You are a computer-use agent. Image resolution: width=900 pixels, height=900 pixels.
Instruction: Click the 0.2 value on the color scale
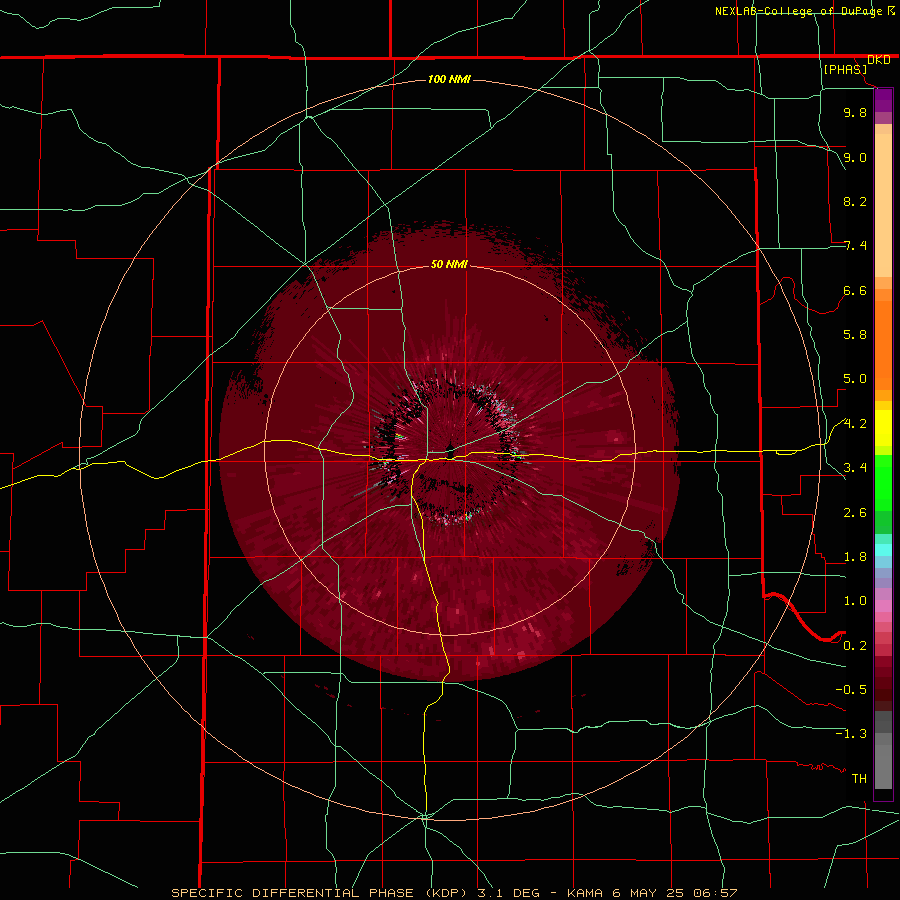(855, 646)
